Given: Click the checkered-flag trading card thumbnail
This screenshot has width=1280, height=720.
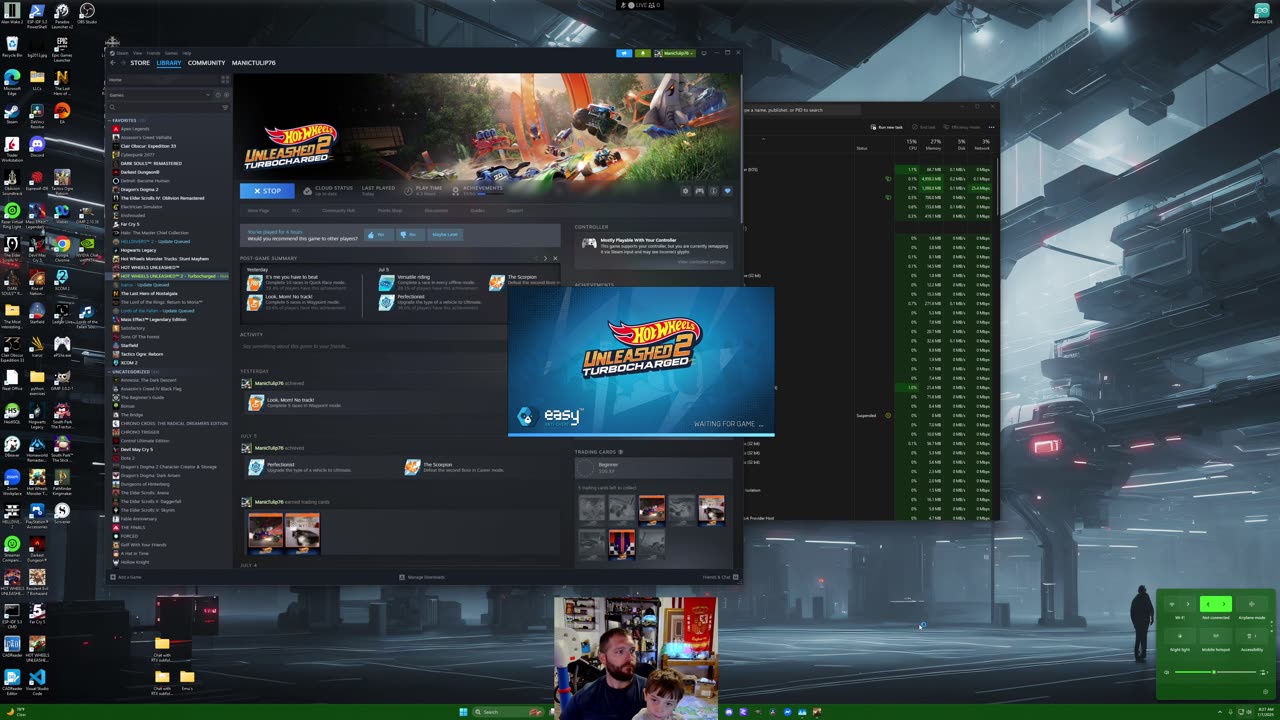Looking at the screenshot, I should [x=621, y=544].
